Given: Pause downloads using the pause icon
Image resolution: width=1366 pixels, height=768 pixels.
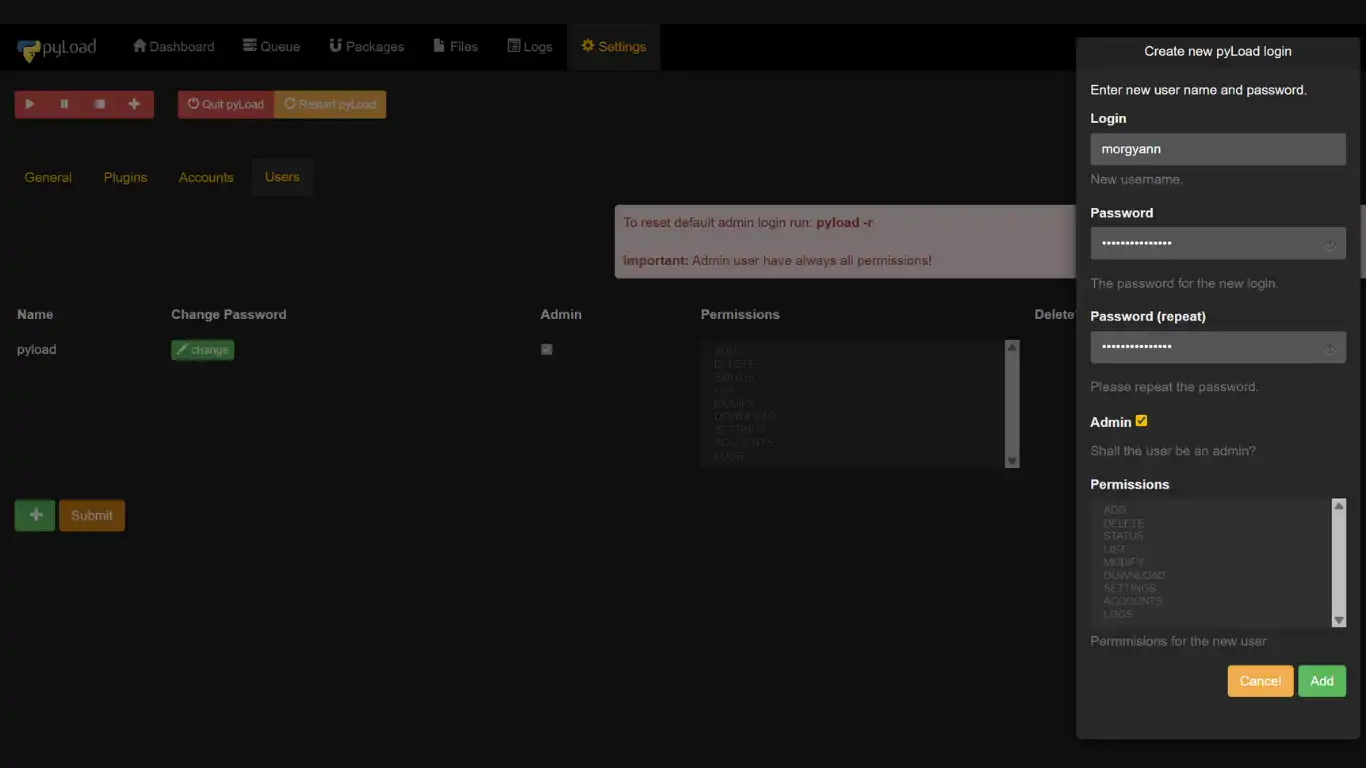Looking at the screenshot, I should [x=65, y=104].
